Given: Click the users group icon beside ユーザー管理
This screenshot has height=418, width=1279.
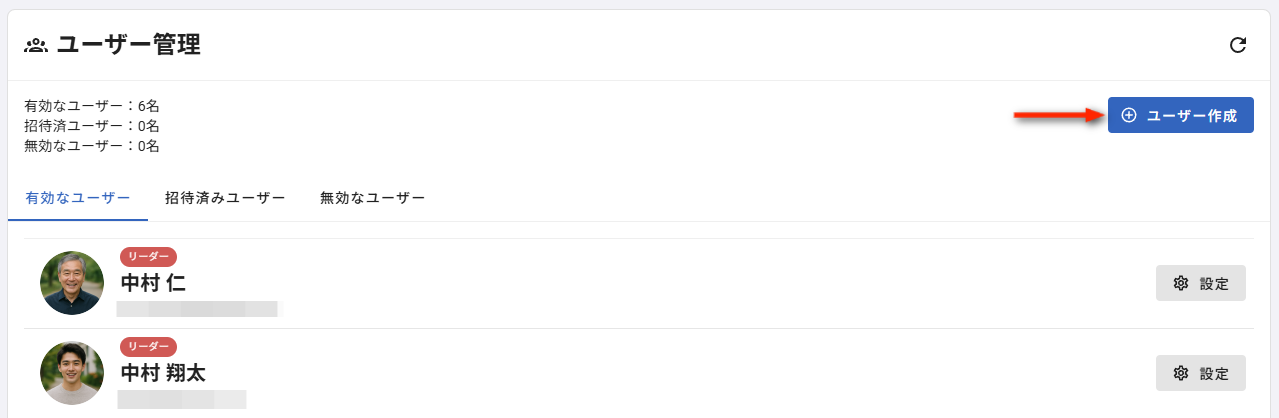Looking at the screenshot, I should click(x=36, y=45).
